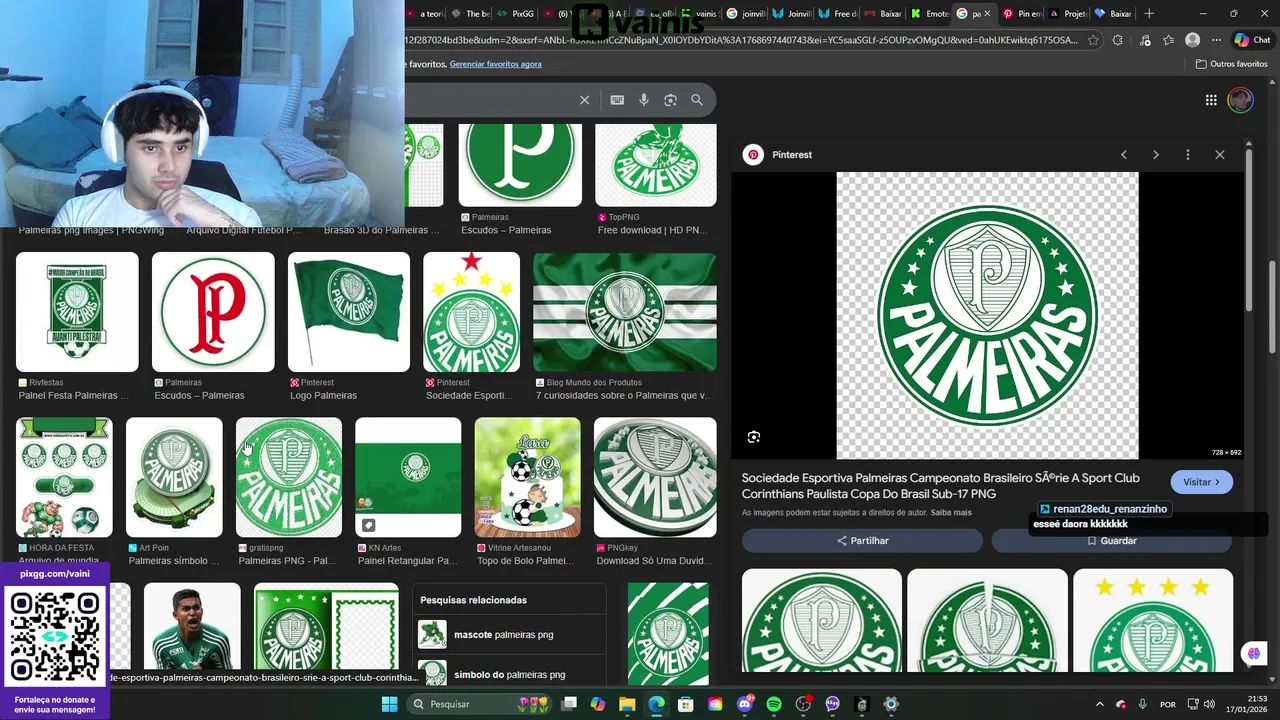The height and width of the screenshot is (720, 1280).
Task: Click the Guardar button
Action: [1111, 541]
